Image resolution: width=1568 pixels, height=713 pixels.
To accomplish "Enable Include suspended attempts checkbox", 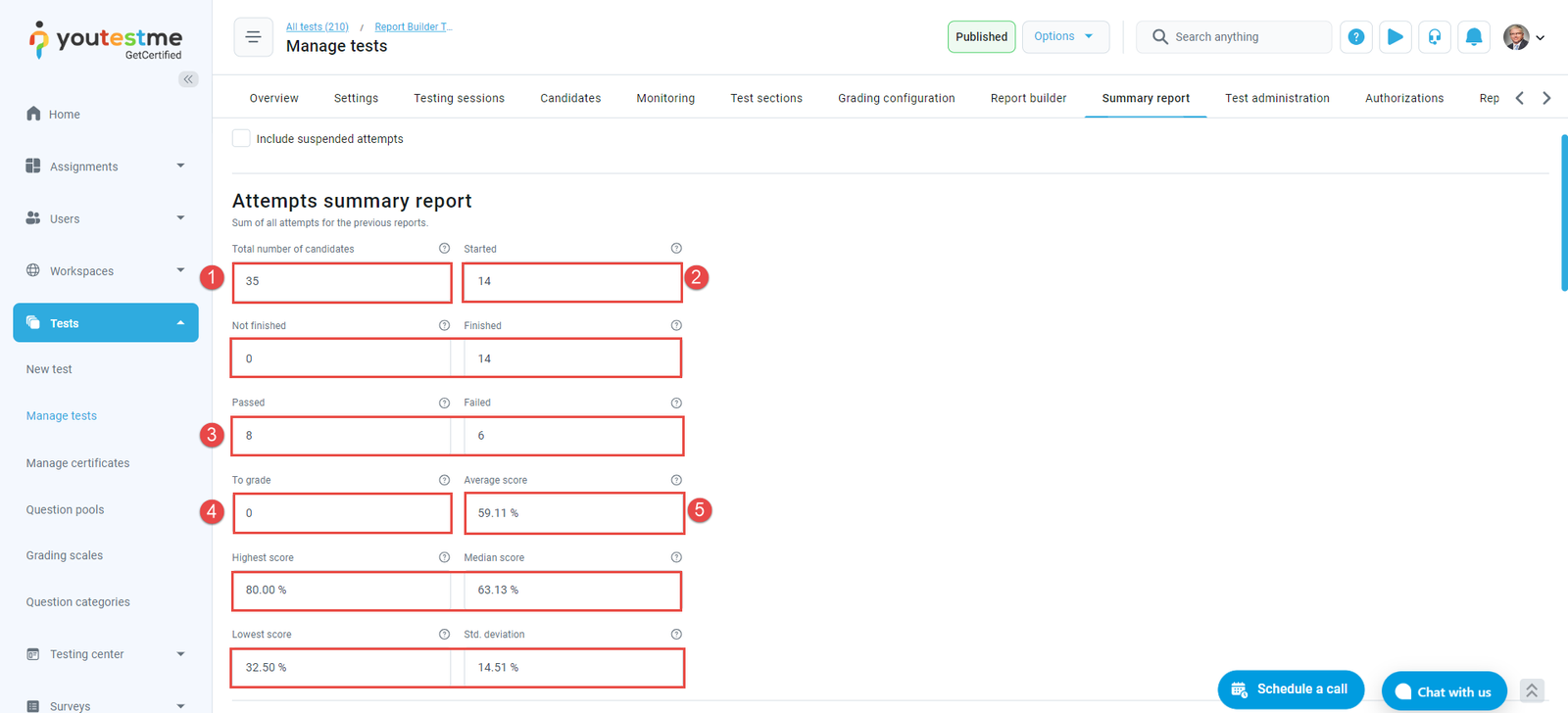I will point(241,139).
